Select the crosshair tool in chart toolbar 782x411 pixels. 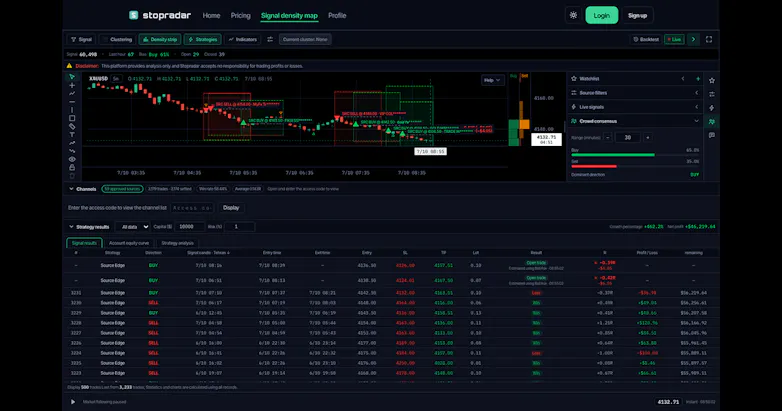pos(72,85)
